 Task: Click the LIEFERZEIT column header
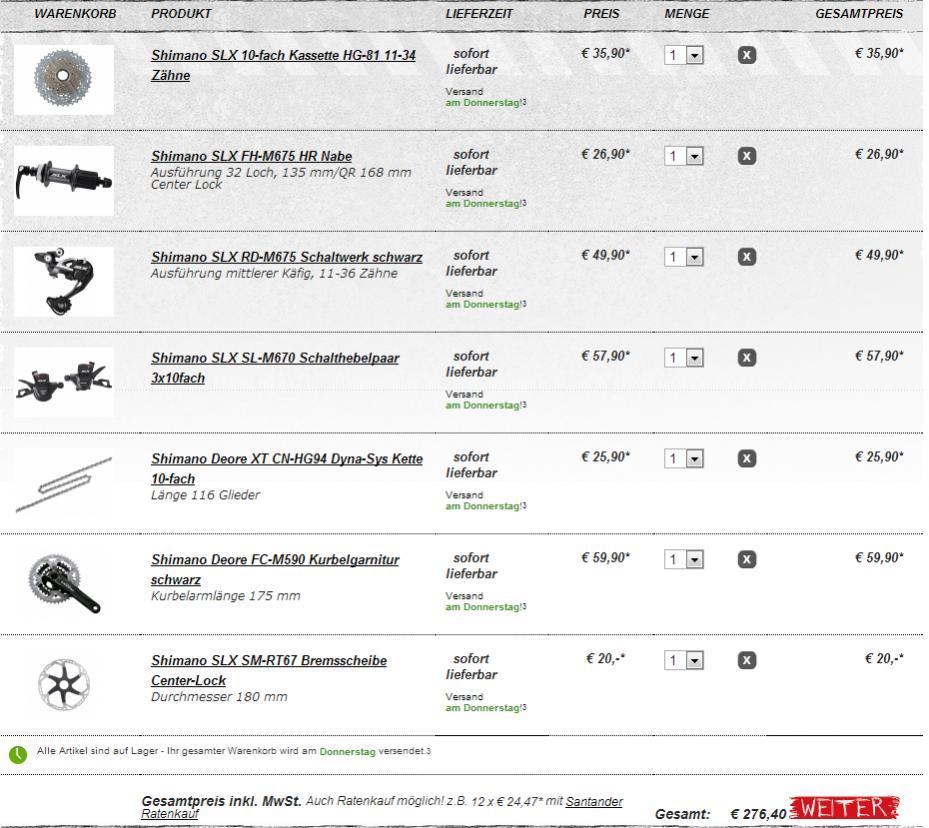coord(479,14)
